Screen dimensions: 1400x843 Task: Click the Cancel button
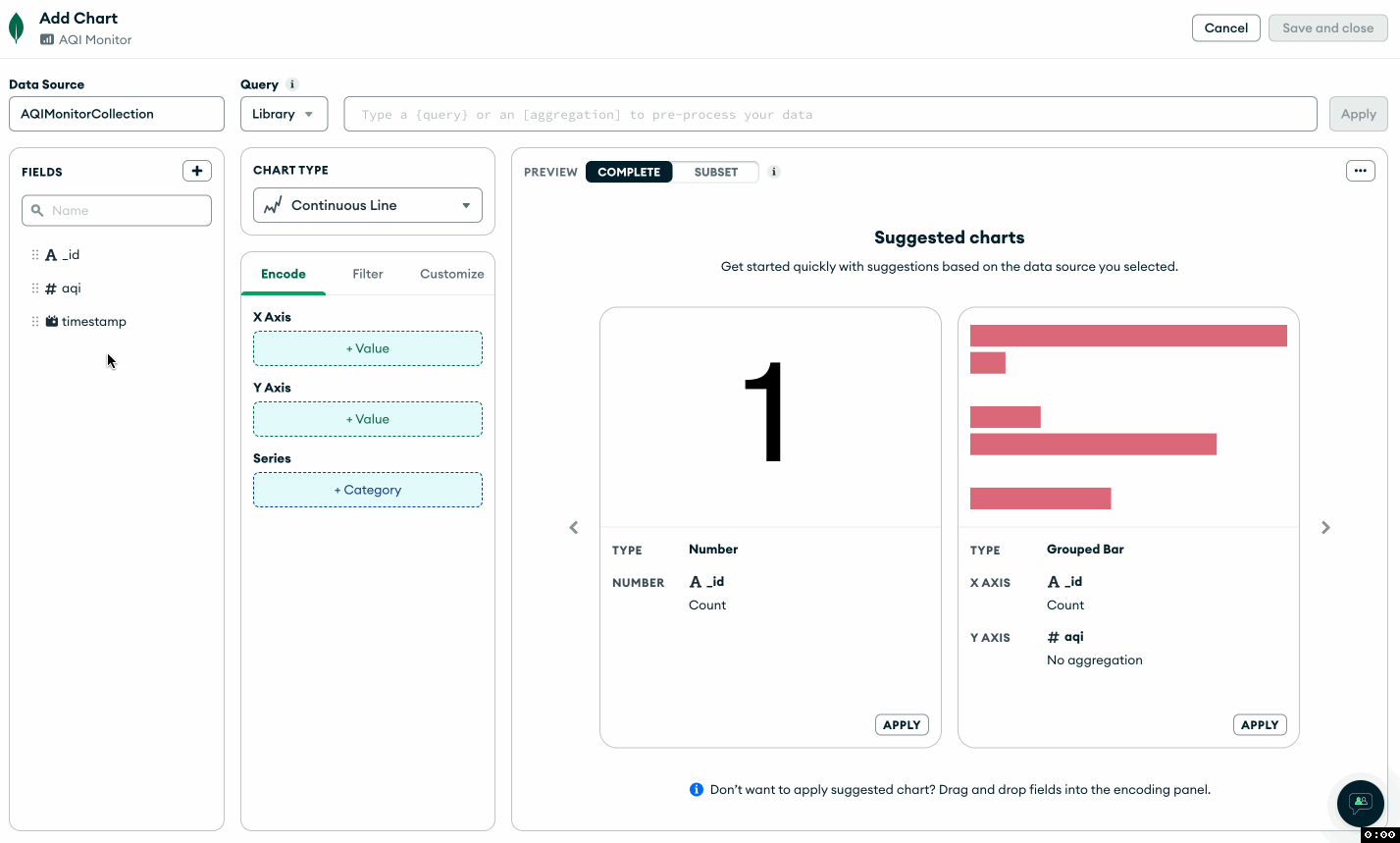1225,28
